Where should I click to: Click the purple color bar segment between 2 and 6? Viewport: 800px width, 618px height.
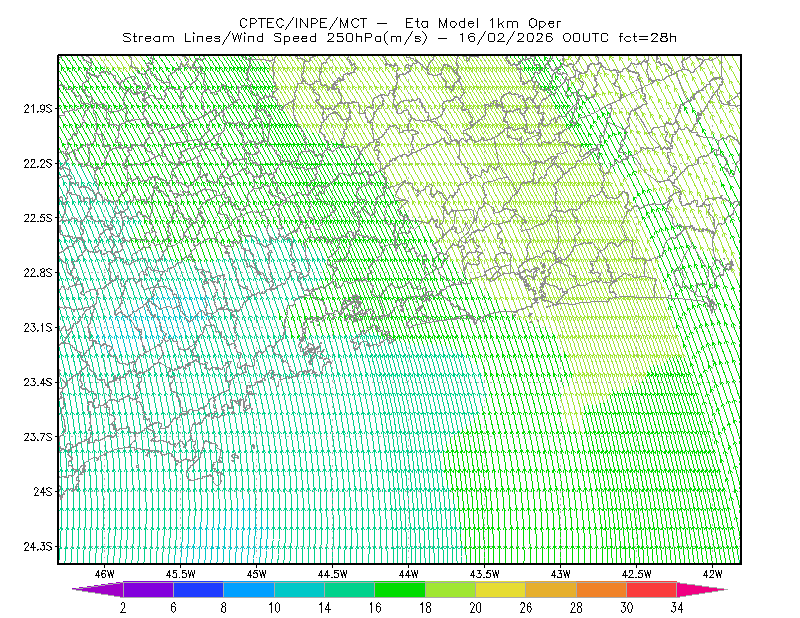[x=148, y=589]
